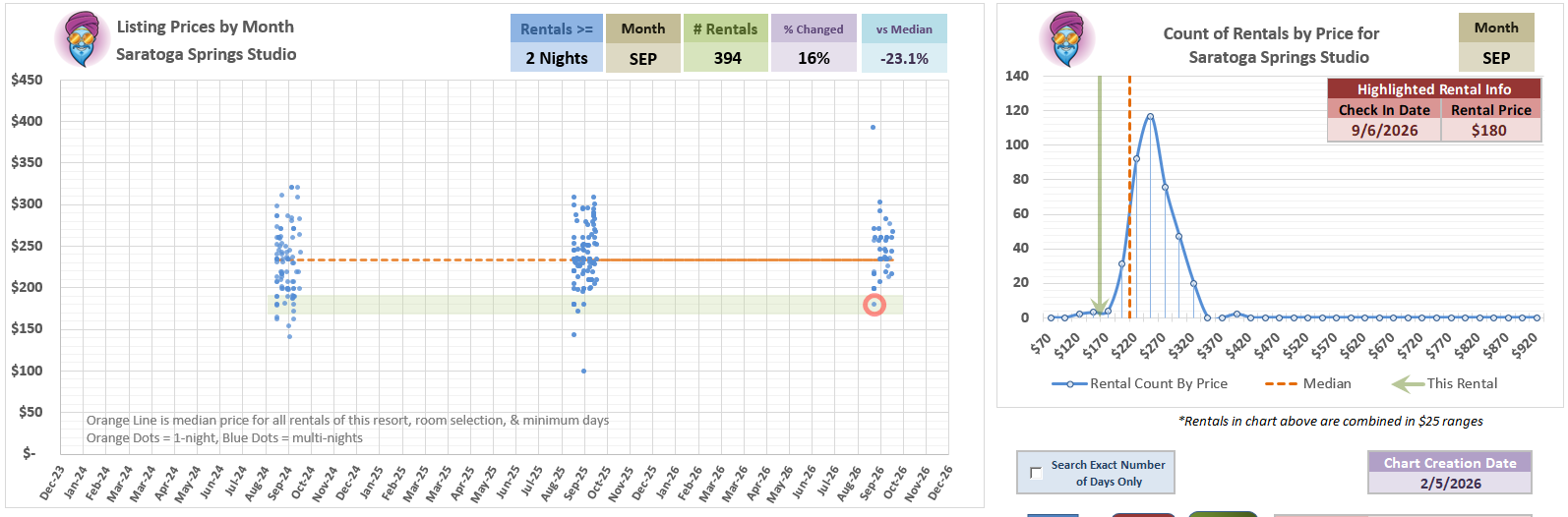Select the red-circled highlighted rental marker

pos(874,305)
